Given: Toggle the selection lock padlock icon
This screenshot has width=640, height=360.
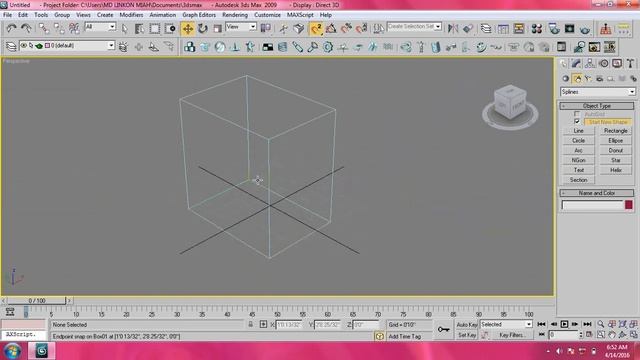Looking at the screenshot, I should 251,324.
